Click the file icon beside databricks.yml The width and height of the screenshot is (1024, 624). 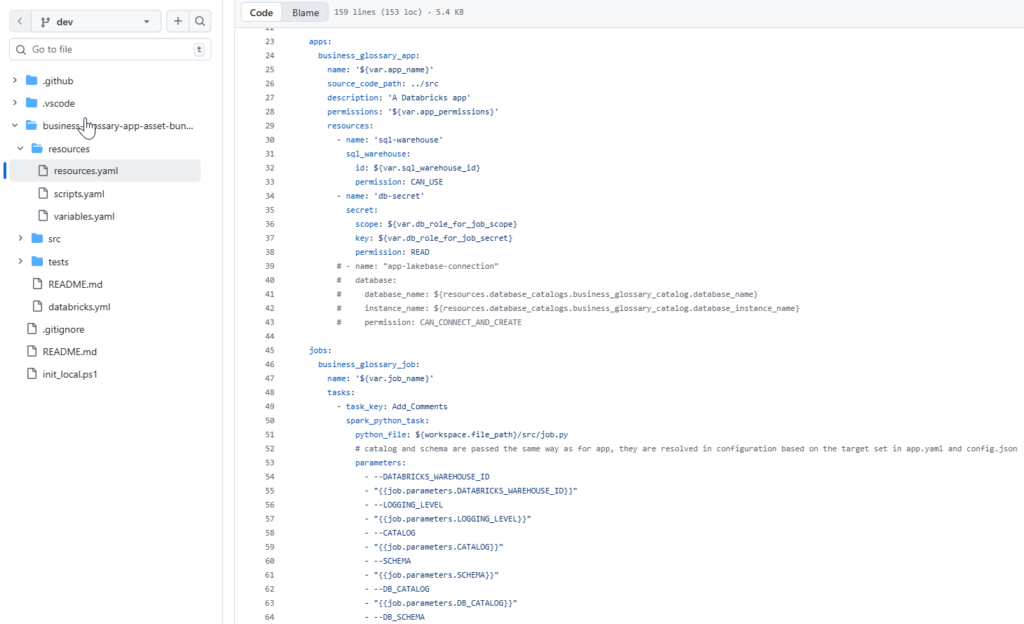39,306
